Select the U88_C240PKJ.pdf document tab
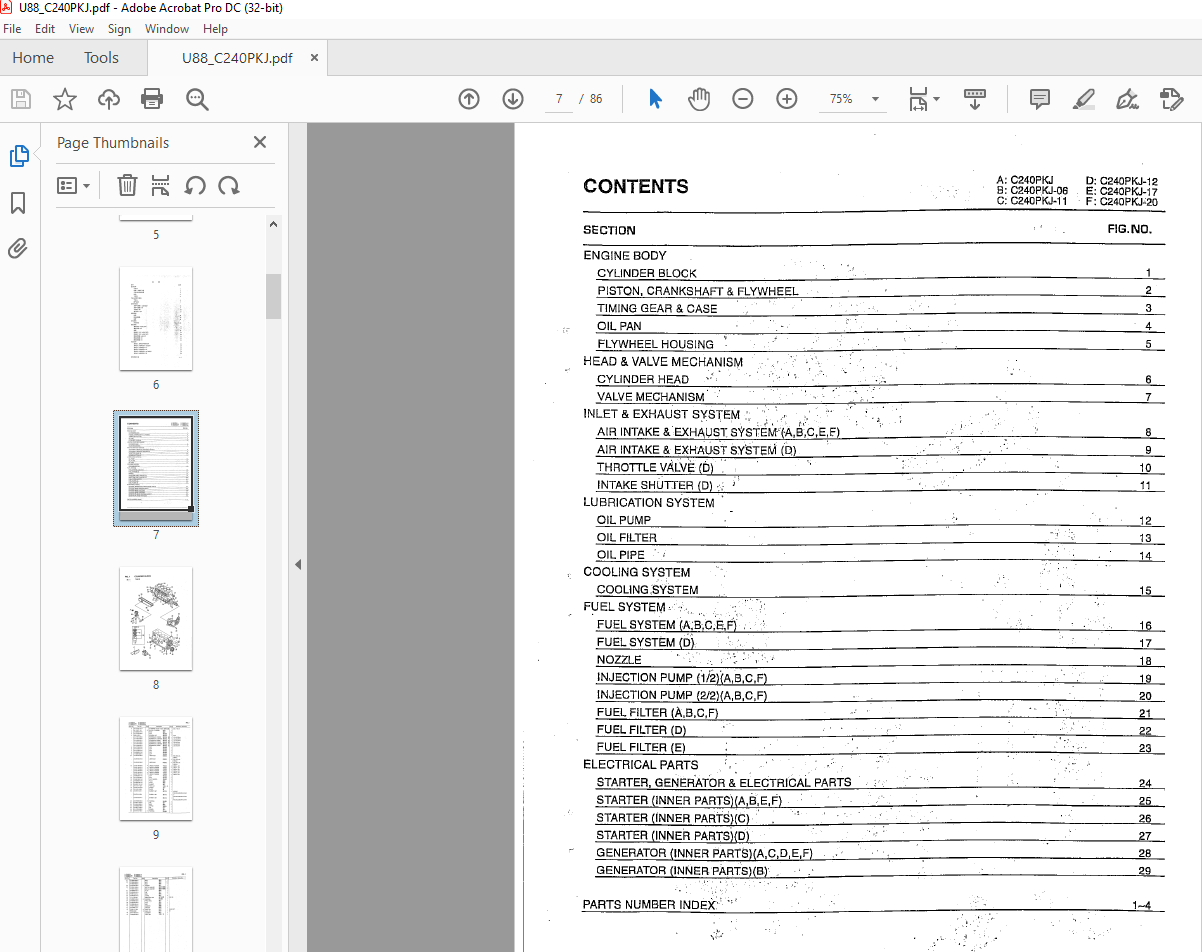1202x952 pixels. (237, 58)
